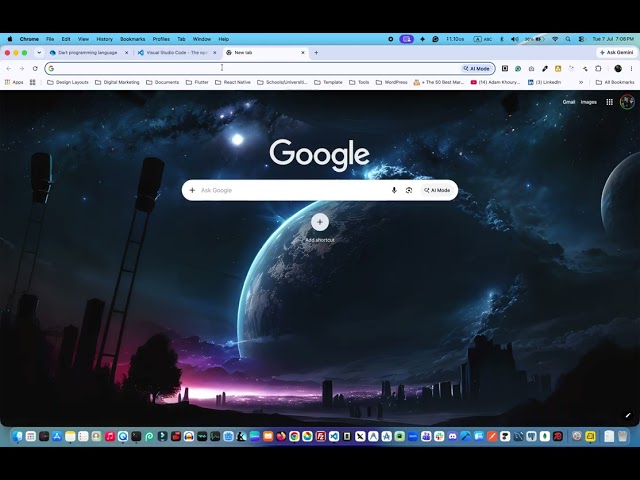
Task: Open Music app in the dock
Action: [110, 436]
